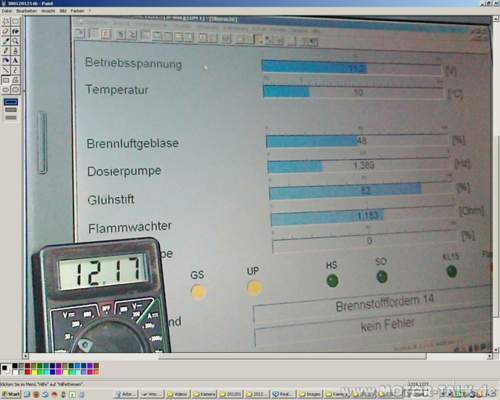Select the outline-only shape fill option
500x400 pixels.
[x=11, y=102]
